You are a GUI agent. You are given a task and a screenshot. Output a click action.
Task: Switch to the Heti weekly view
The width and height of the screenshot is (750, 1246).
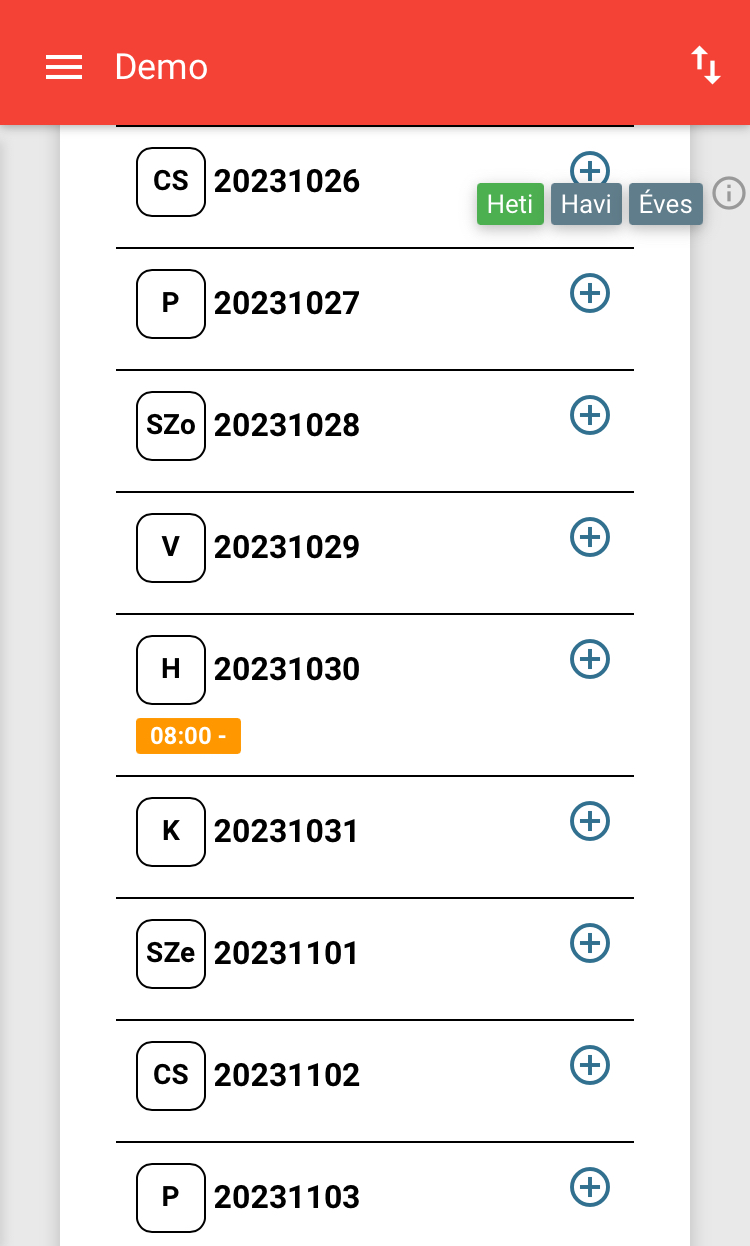pyautogui.click(x=510, y=204)
